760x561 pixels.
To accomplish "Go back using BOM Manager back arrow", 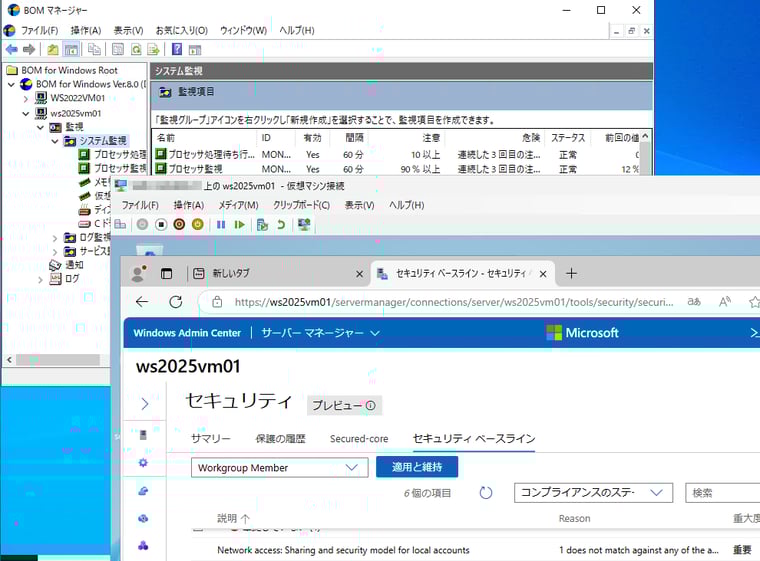I will point(12,49).
